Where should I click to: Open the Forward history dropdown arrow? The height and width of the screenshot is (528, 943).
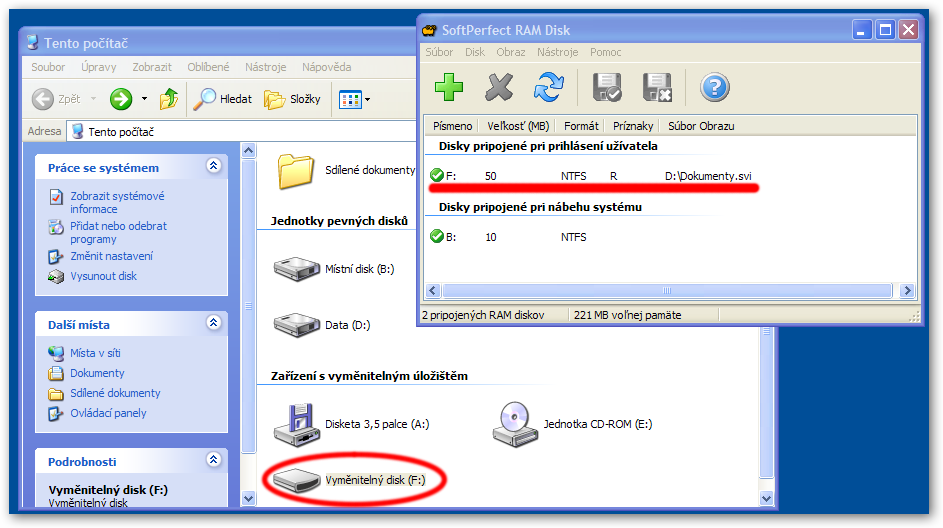tap(144, 99)
